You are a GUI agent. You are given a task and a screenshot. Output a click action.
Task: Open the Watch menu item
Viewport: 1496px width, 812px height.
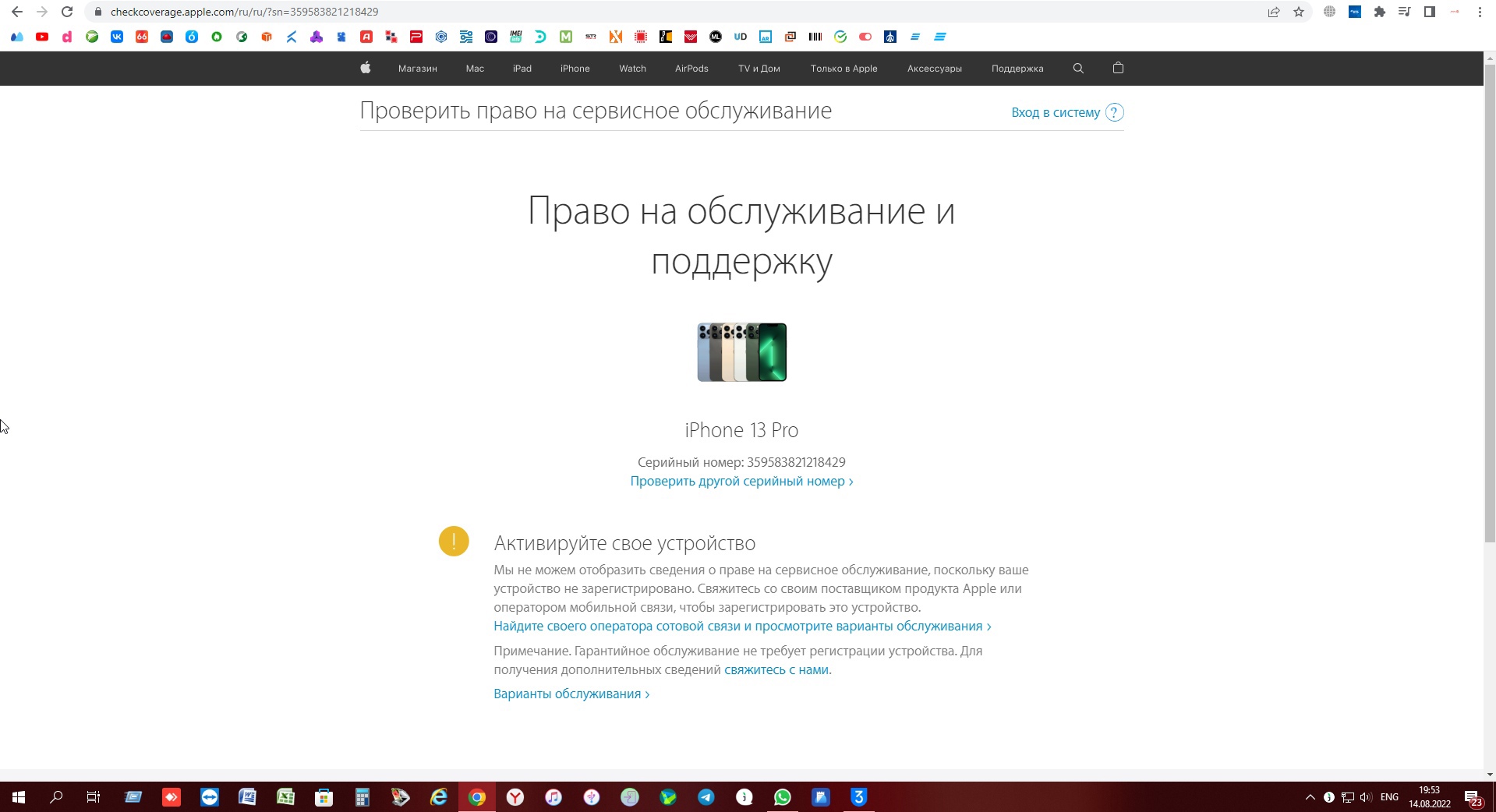(632, 69)
